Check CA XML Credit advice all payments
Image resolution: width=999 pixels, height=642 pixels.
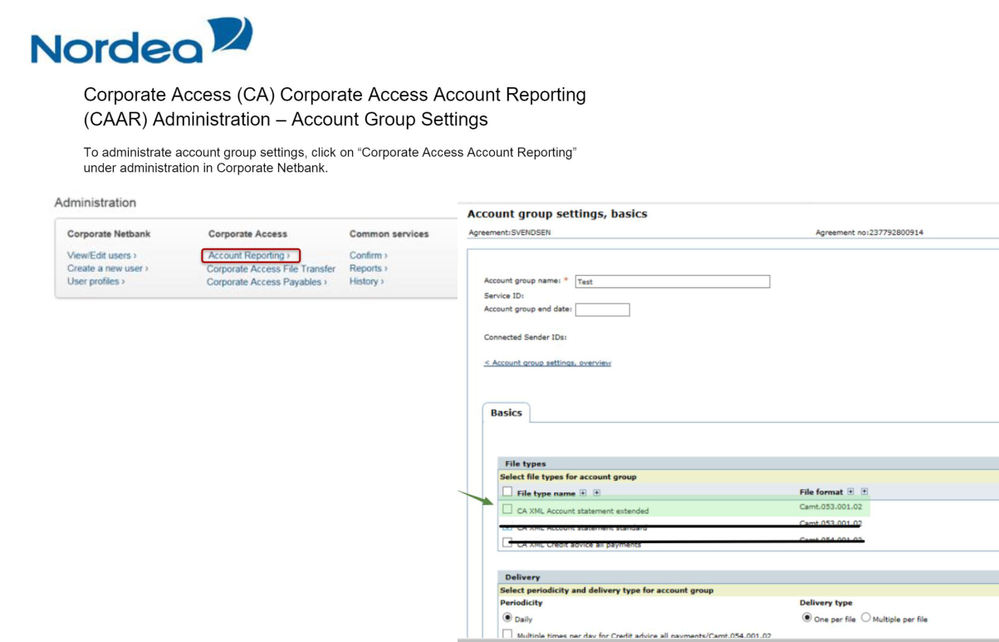tap(507, 543)
